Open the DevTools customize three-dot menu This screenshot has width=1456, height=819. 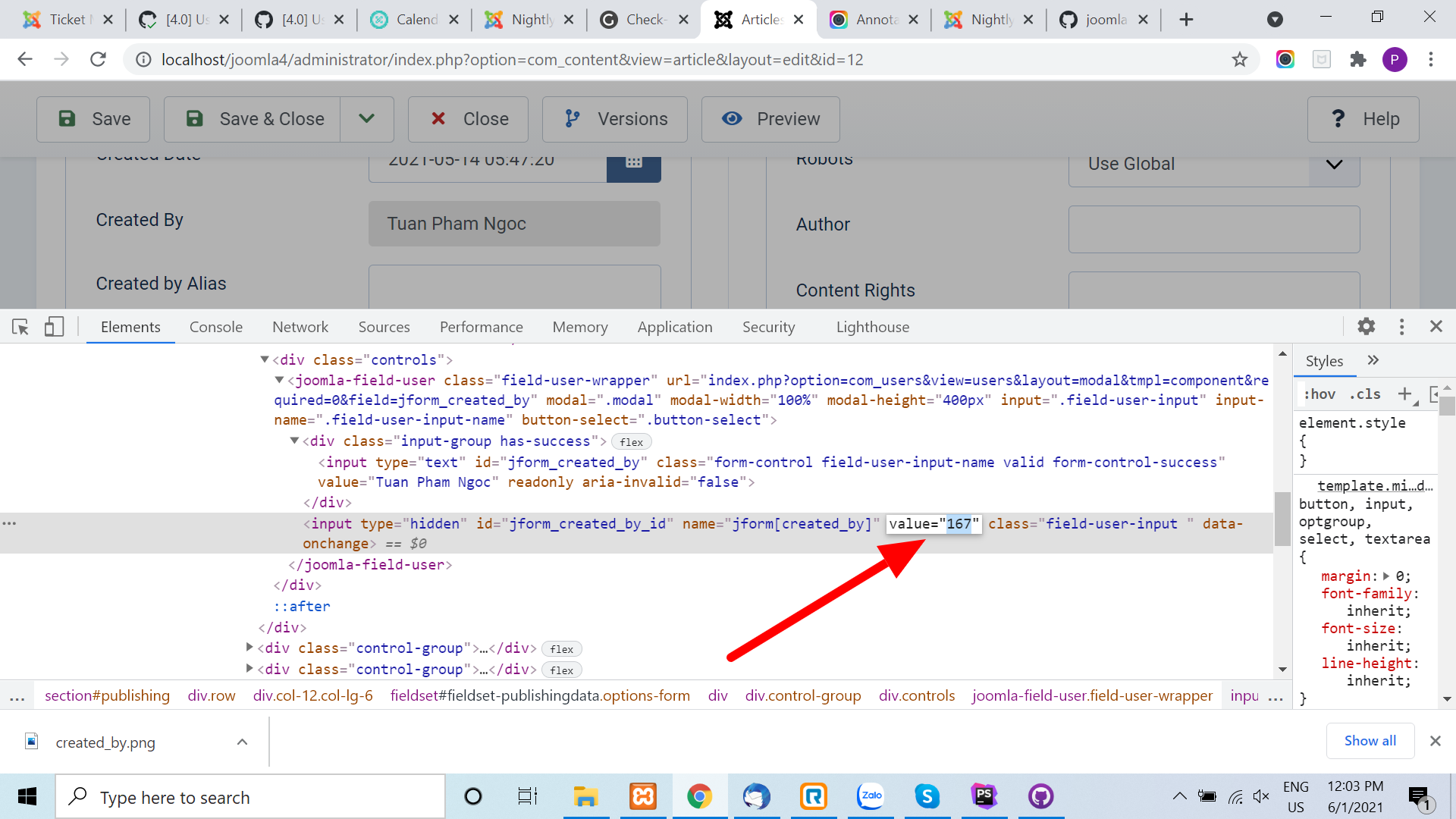tap(1401, 327)
